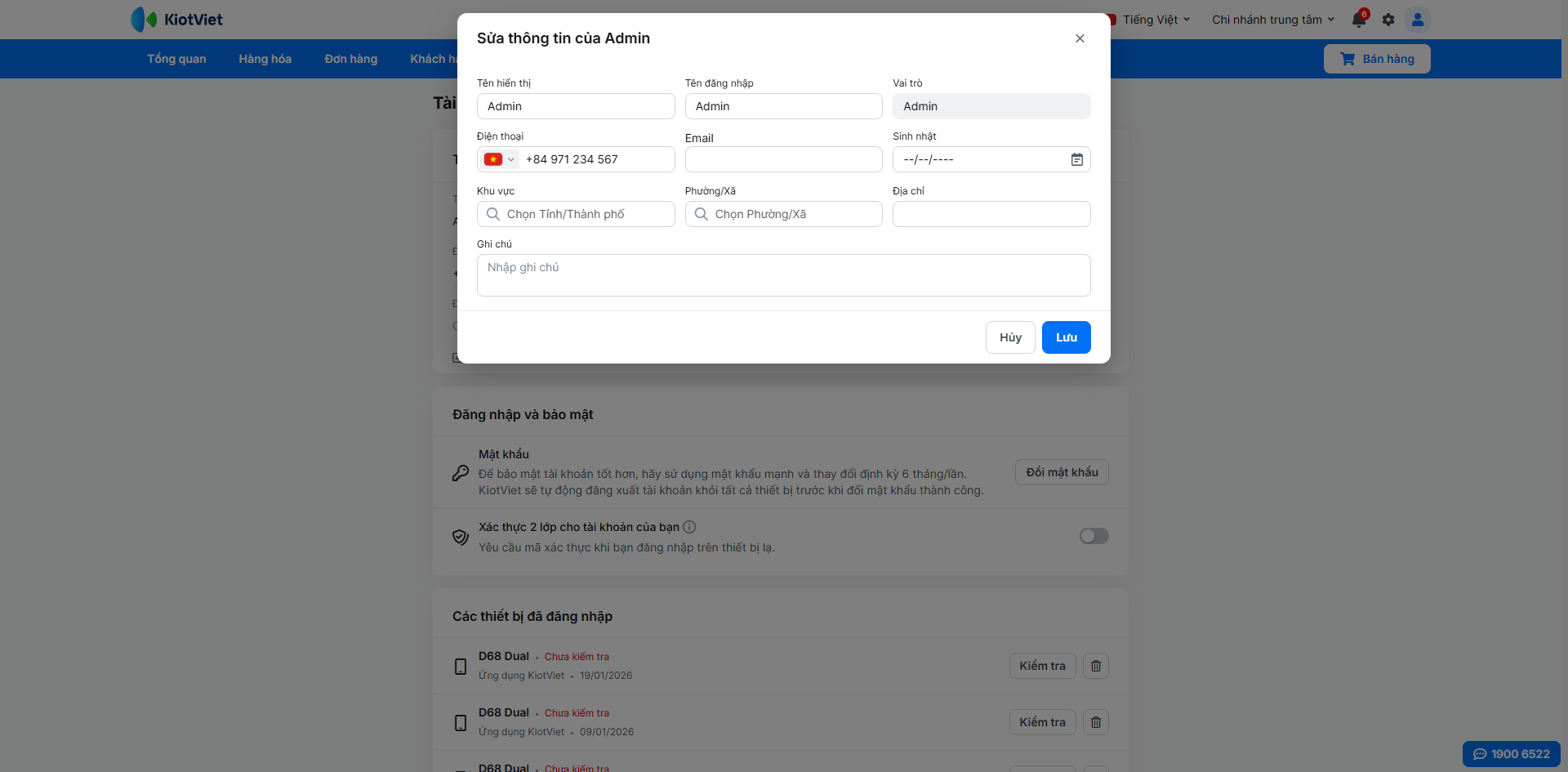Click the Ghi chú notes textarea
1568x772 pixels.
point(783,275)
